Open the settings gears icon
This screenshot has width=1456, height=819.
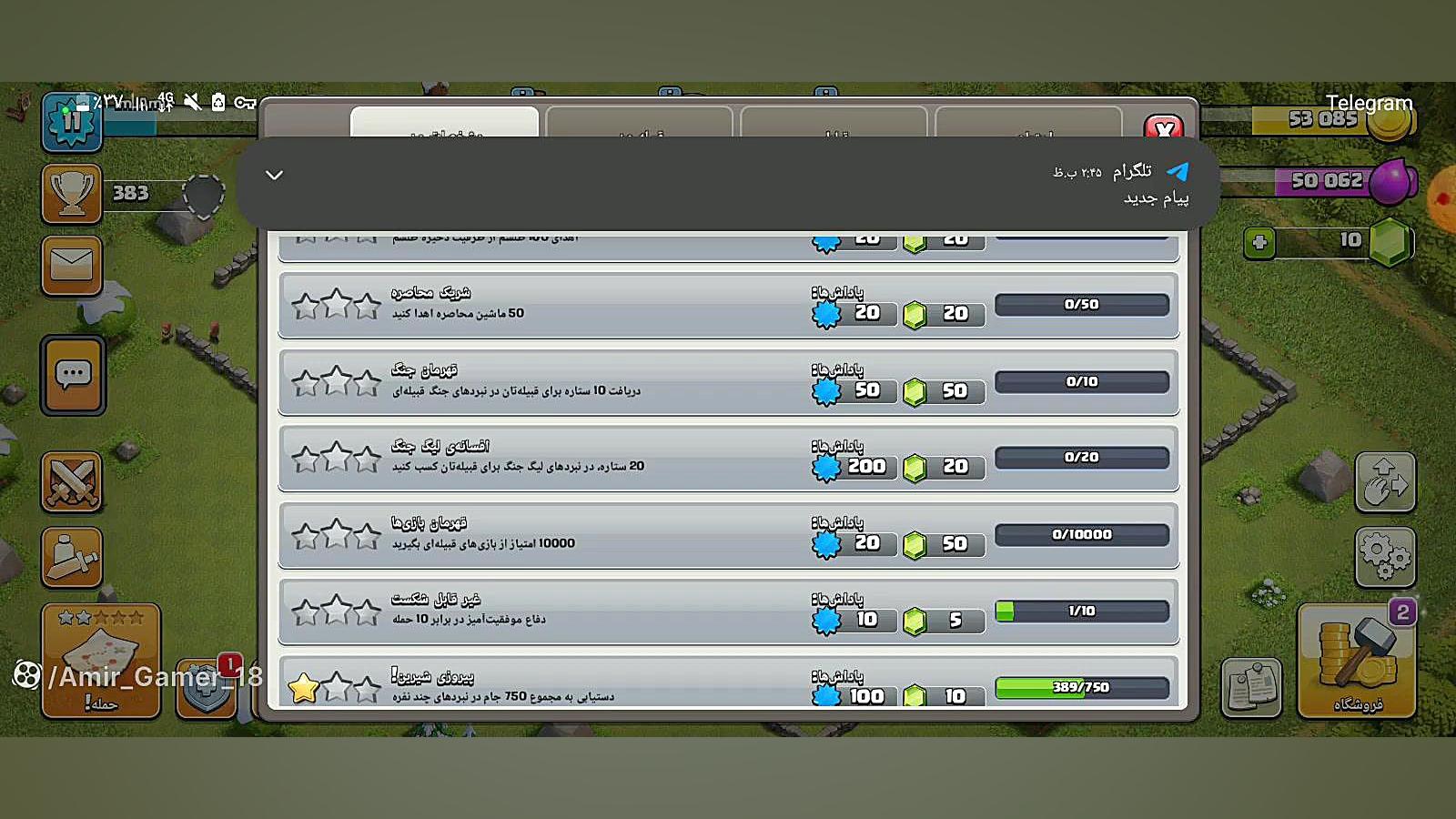(x=1385, y=557)
